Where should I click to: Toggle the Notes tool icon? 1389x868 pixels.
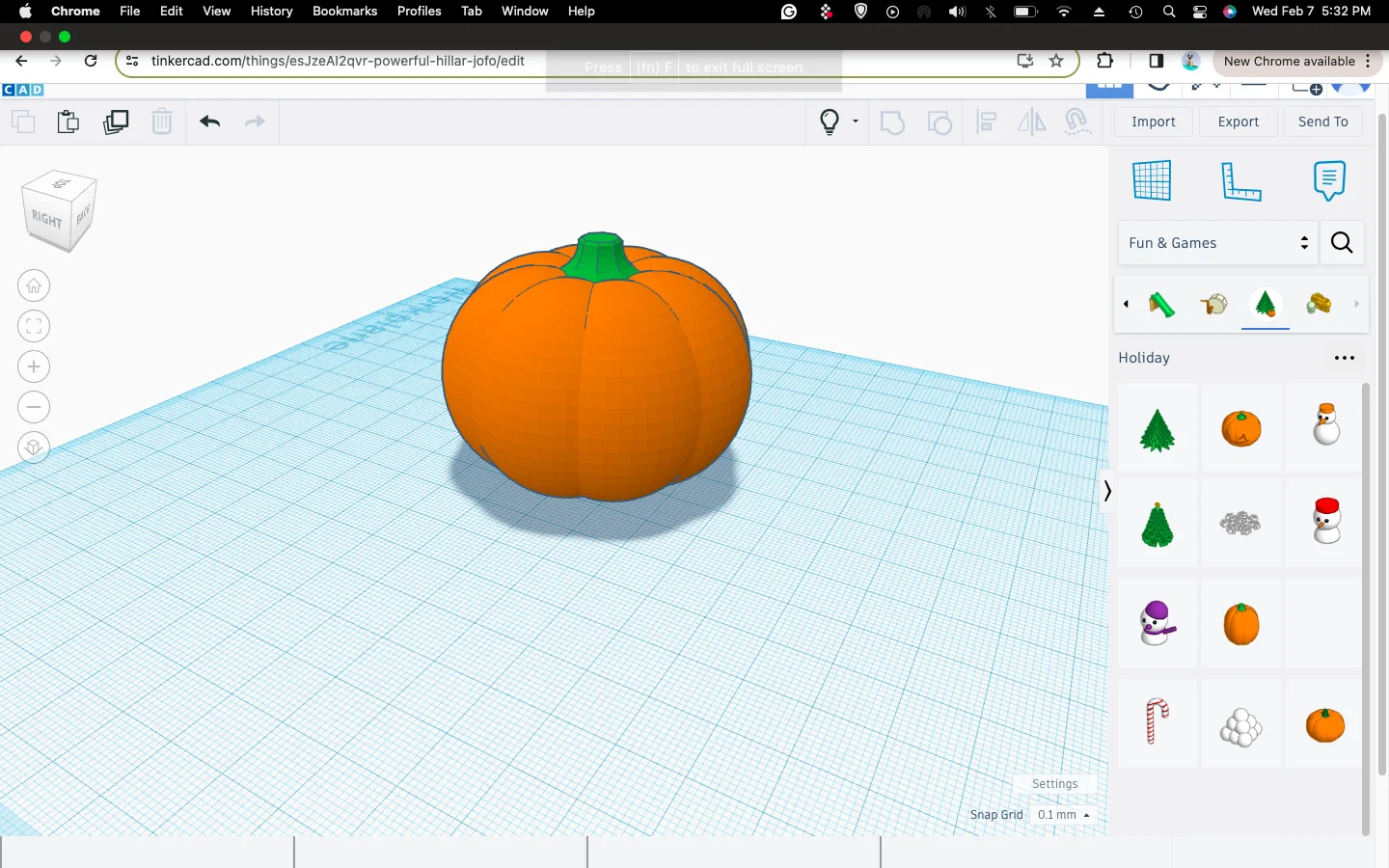pyautogui.click(x=1328, y=180)
